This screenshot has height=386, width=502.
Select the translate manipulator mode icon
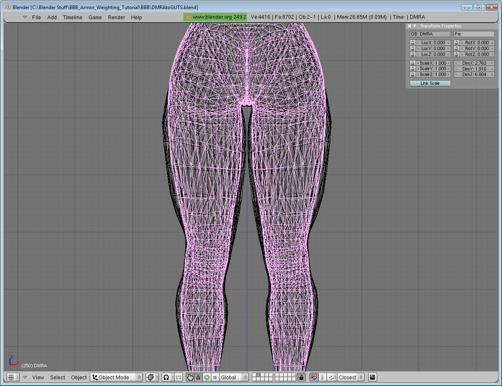(x=198, y=377)
